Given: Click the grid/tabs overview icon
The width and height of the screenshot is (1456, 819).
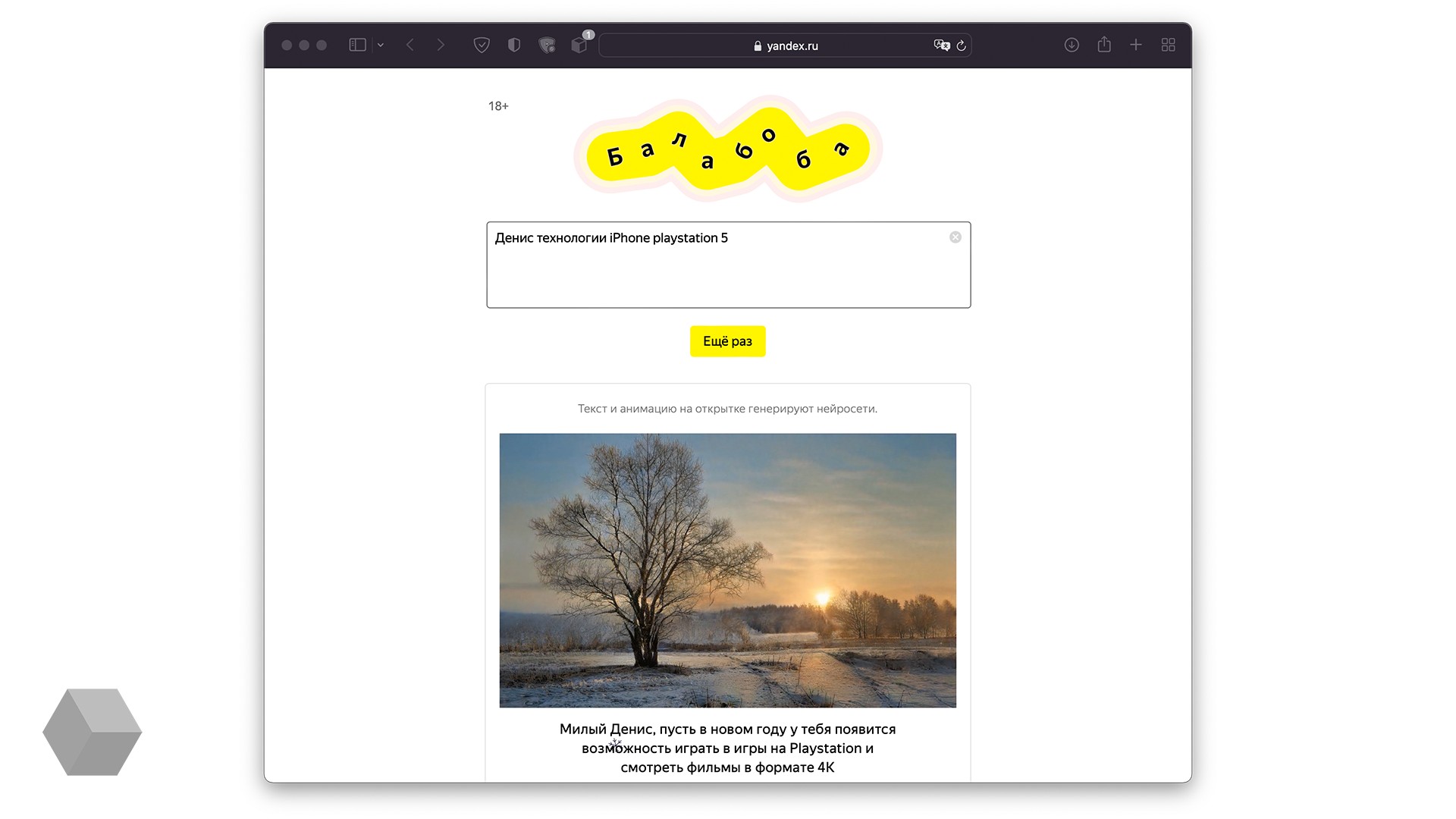Looking at the screenshot, I should (1169, 45).
